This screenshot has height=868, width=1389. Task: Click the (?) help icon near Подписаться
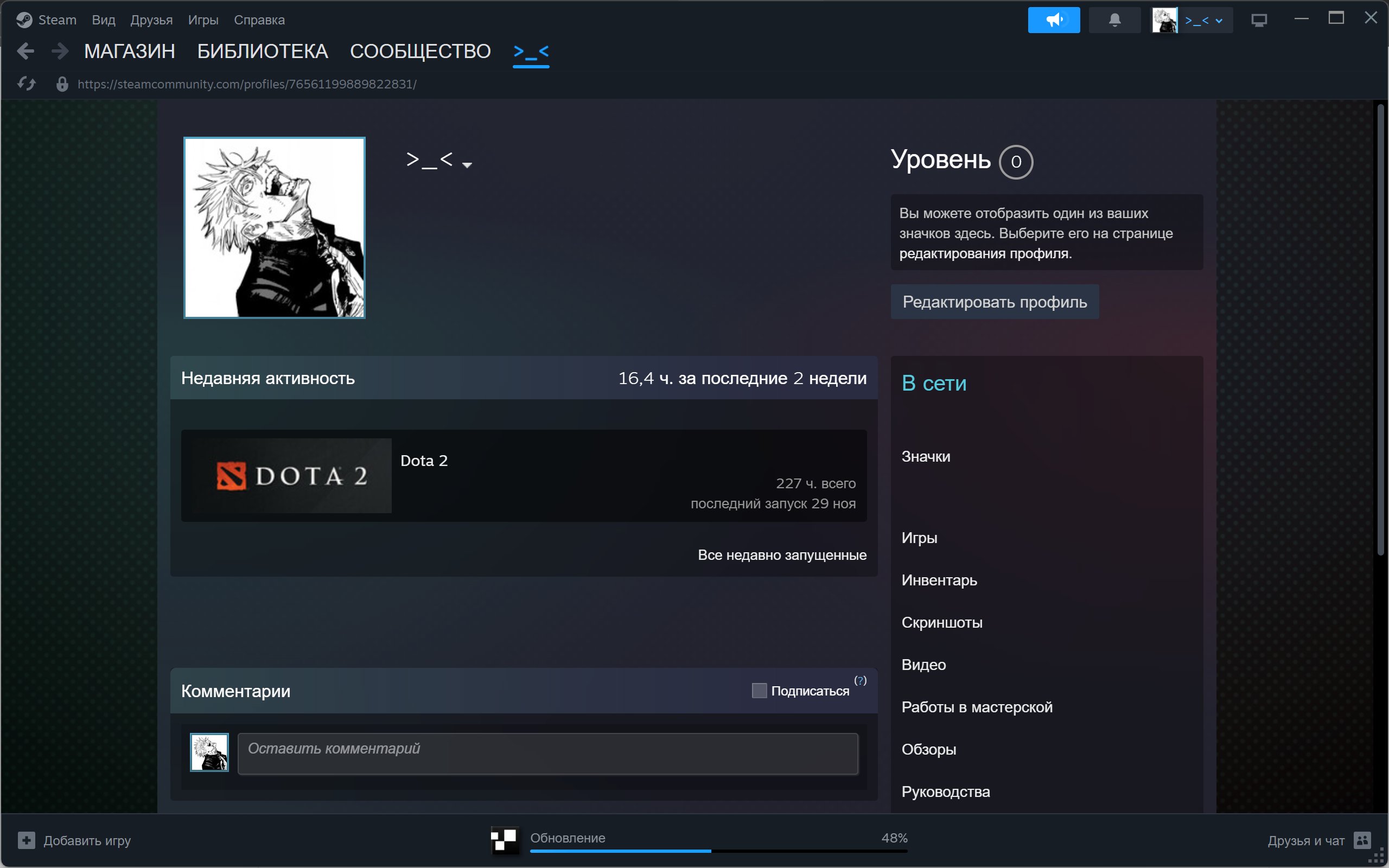click(861, 681)
